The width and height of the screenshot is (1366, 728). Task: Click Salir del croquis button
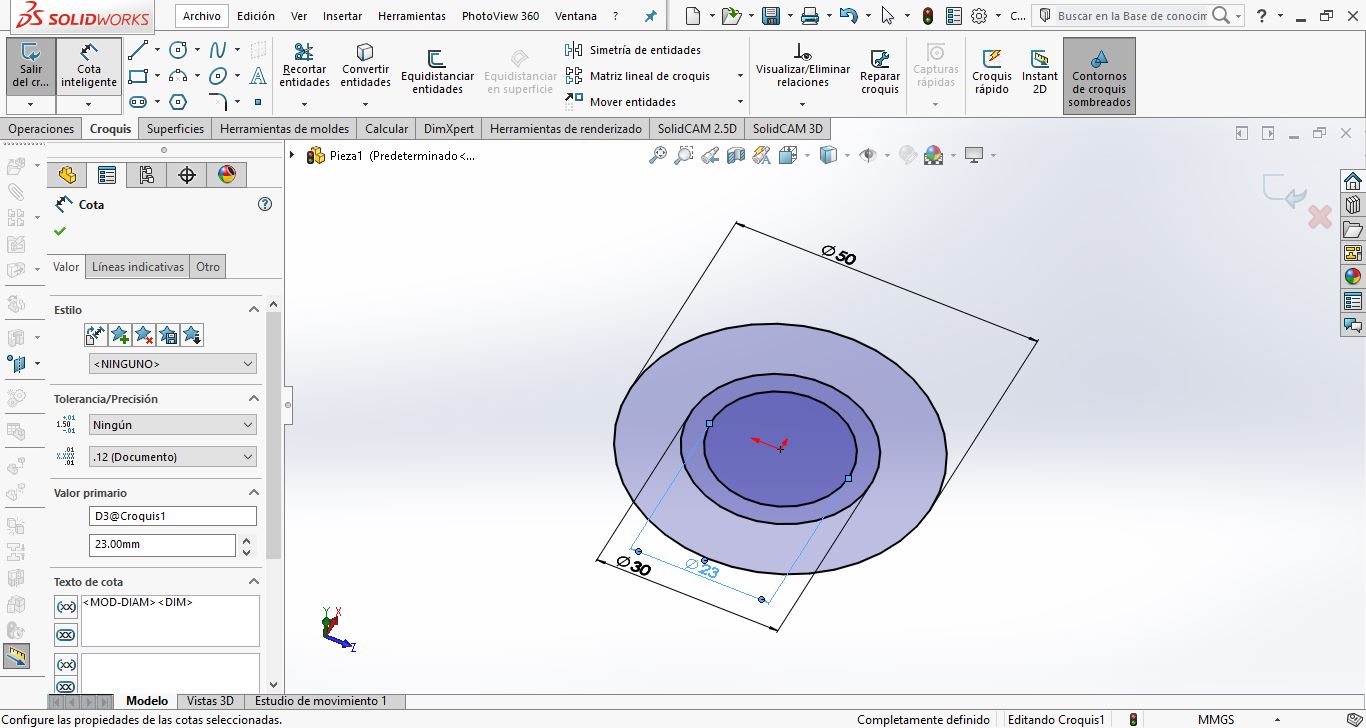coord(30,66)
